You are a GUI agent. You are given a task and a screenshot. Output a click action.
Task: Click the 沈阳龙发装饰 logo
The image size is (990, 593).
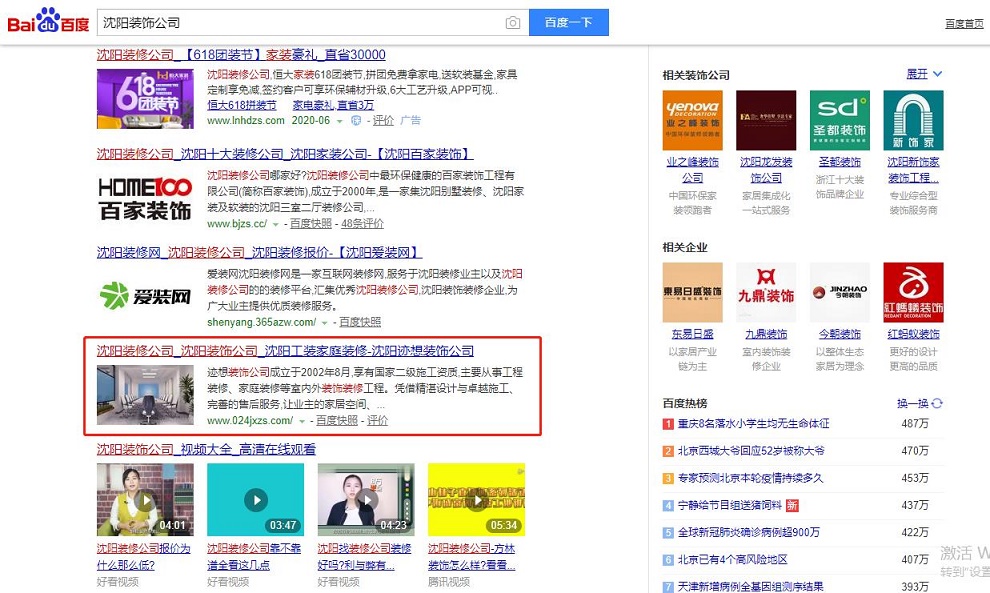(x=766, y=120)
